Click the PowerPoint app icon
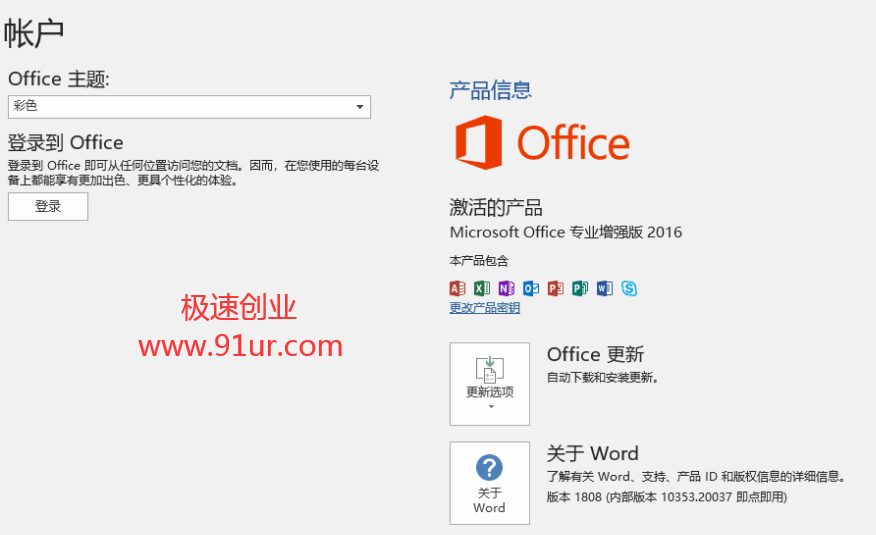This screenshot has width=876, height=535. (555, 288)
